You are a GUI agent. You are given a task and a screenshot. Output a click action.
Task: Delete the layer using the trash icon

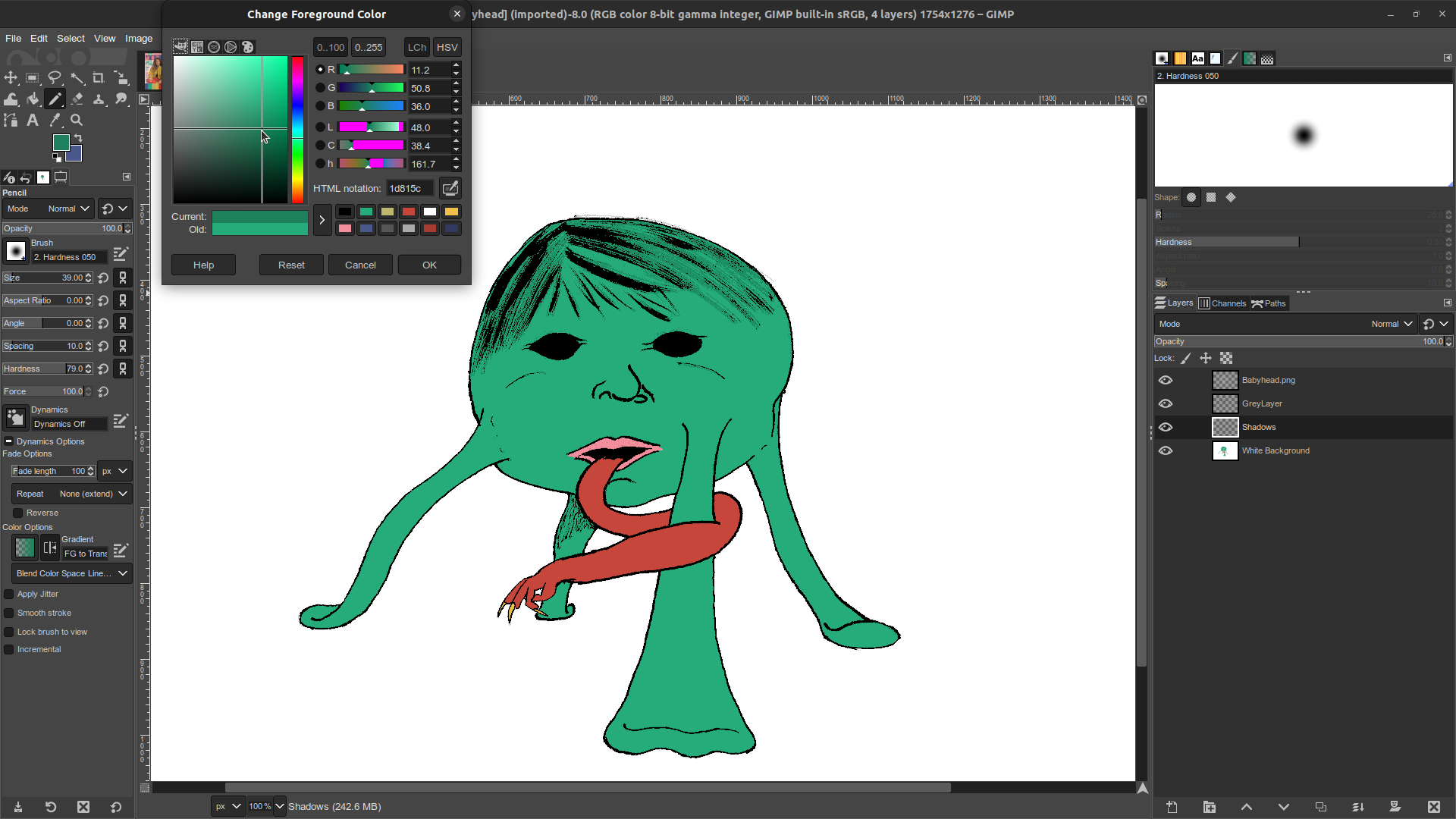pyautogui.click(x=1434, y=807)
